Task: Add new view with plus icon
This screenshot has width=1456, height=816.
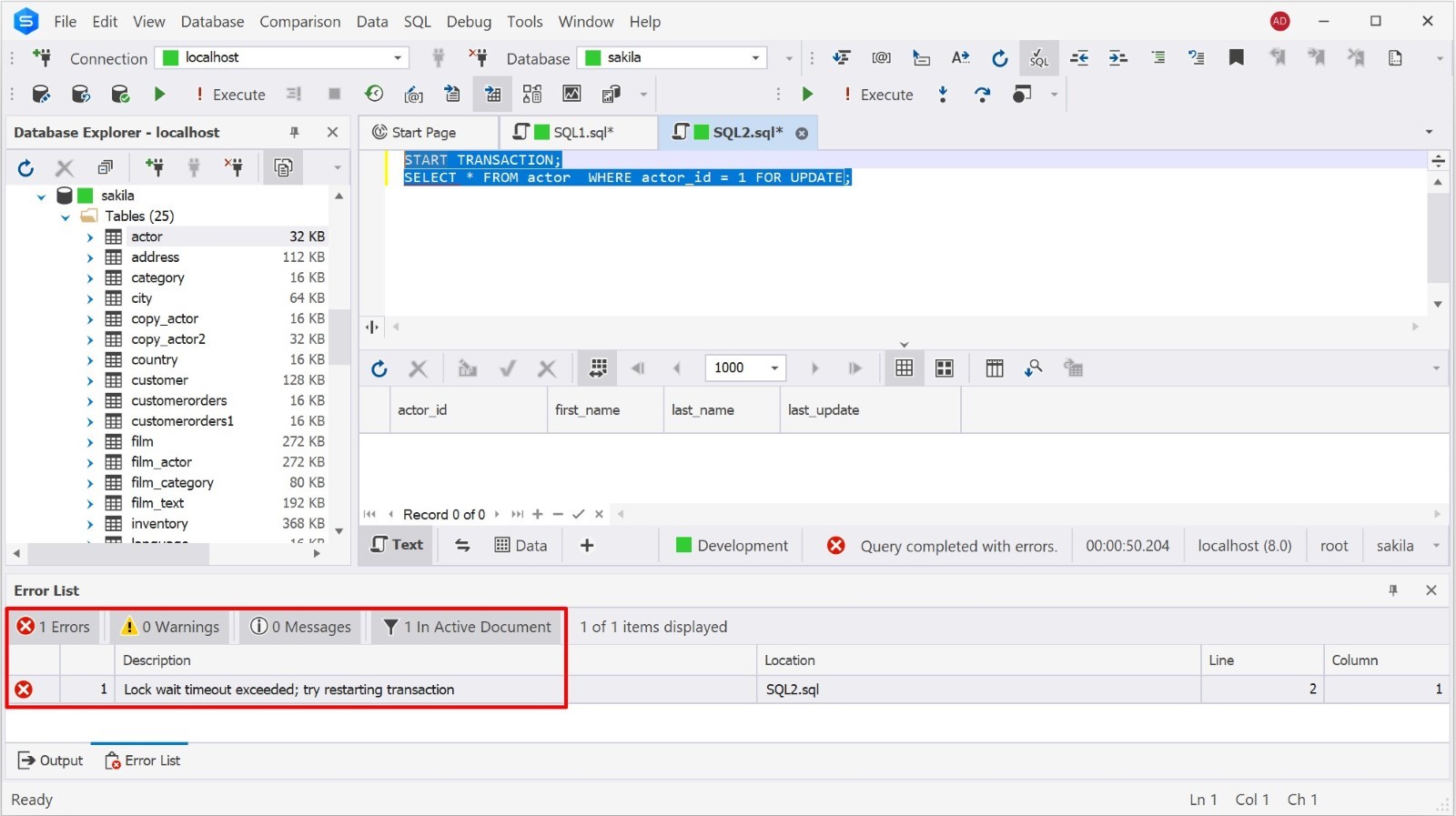Action: click(x=587, y=546)
